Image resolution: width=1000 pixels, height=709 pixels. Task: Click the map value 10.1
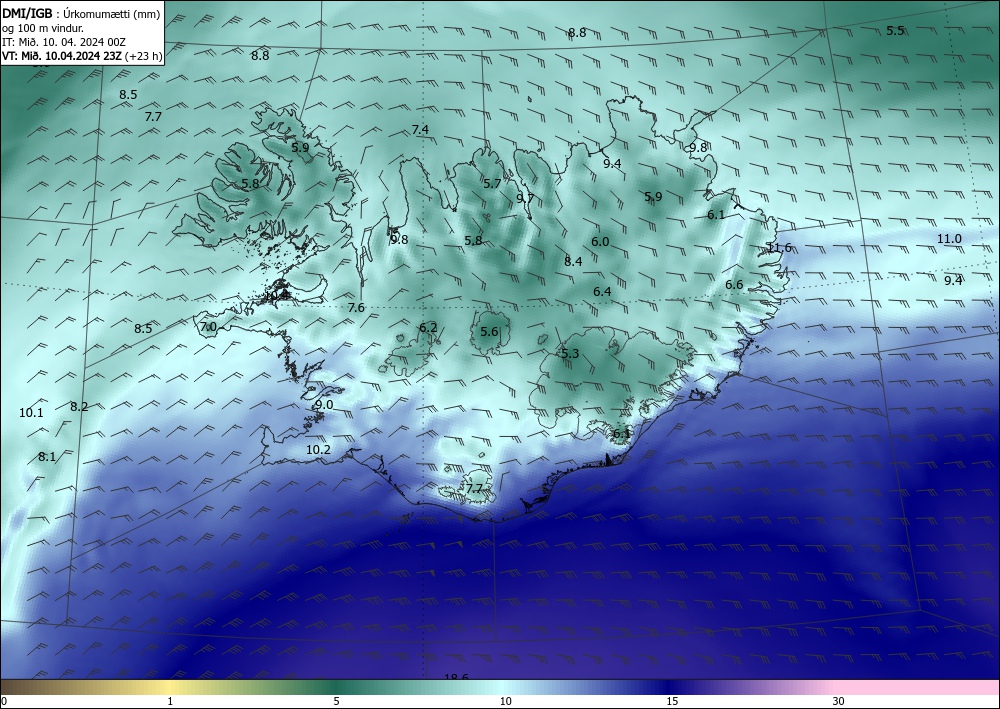coord(31,413)
